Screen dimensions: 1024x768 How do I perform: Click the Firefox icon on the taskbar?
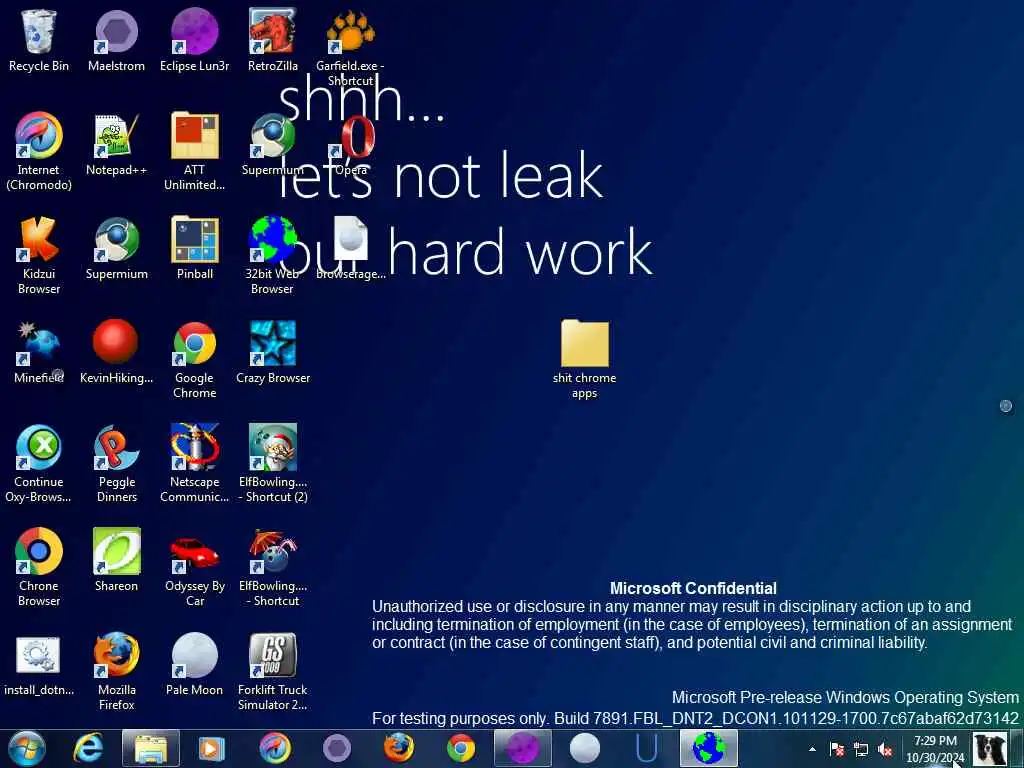tap(398, 748)
